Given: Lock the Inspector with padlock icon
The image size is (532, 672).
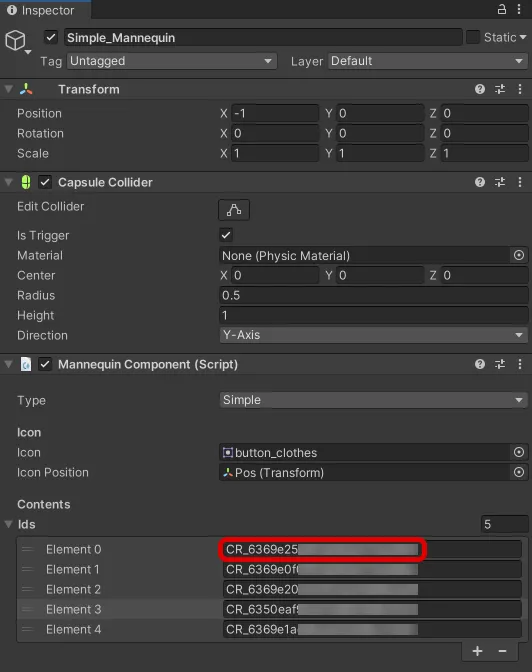Looking at the screenshot, I should coord(502,9).
